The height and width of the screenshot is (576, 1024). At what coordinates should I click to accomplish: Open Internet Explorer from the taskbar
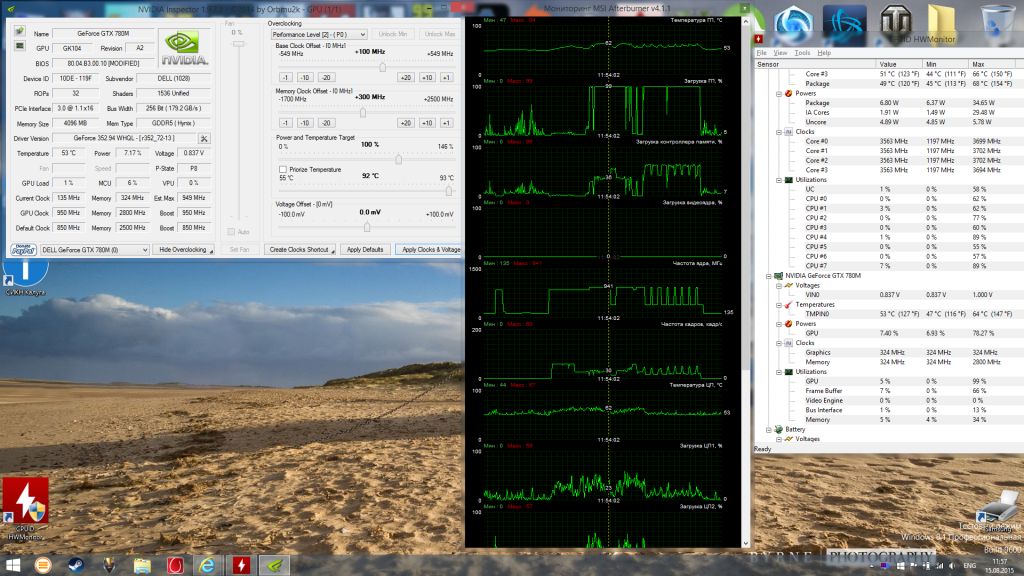click(x=207, y=565)
